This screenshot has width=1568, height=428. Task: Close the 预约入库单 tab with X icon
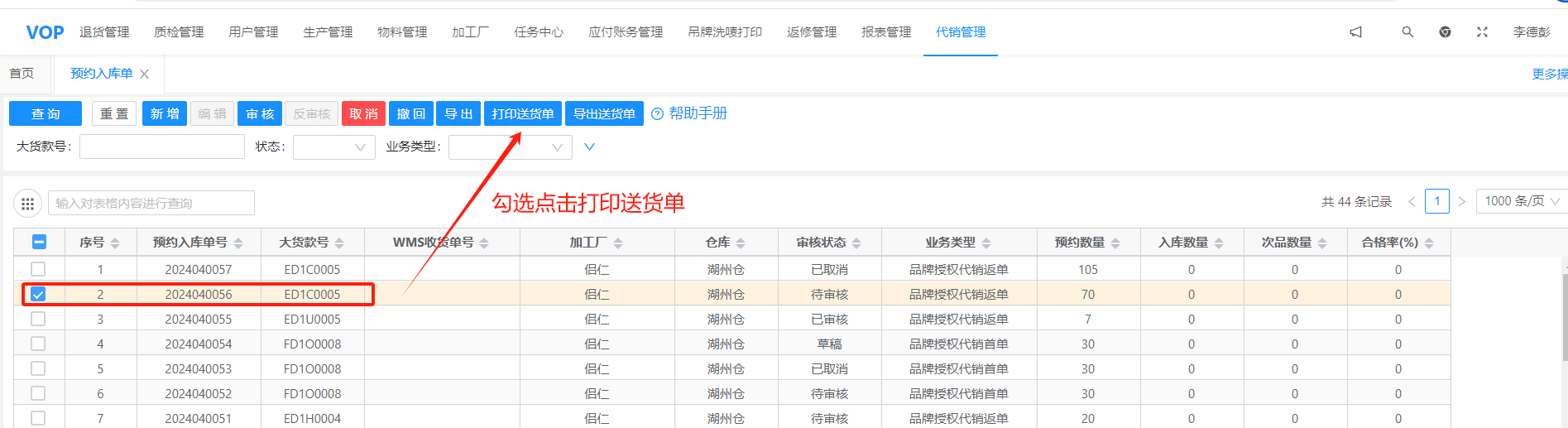(145, 75)
